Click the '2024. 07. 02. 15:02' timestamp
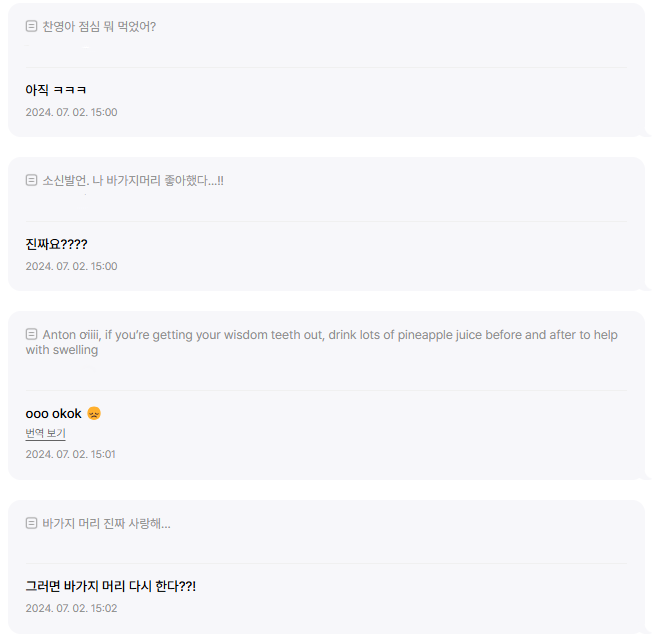Screen dimensions: 660x640 [x=71, y=608]
